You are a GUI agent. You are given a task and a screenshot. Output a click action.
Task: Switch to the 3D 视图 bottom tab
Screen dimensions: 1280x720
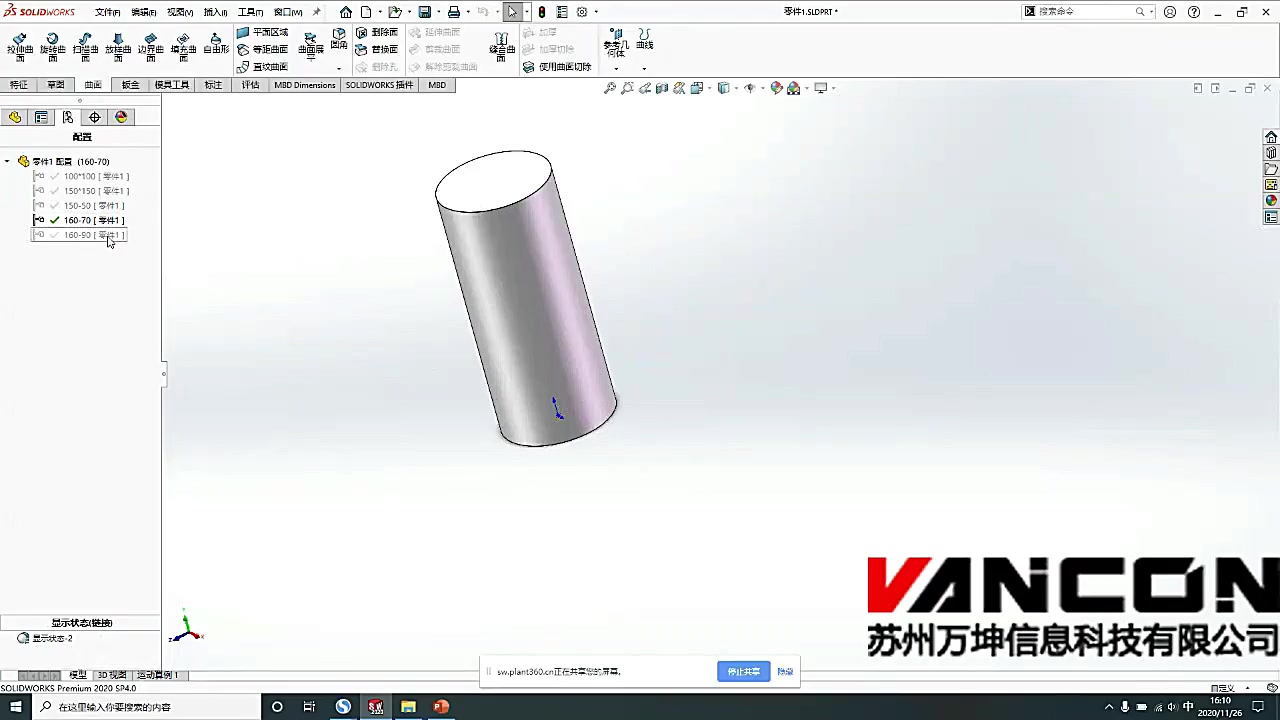pyautogui.click(x=112, y=675)
